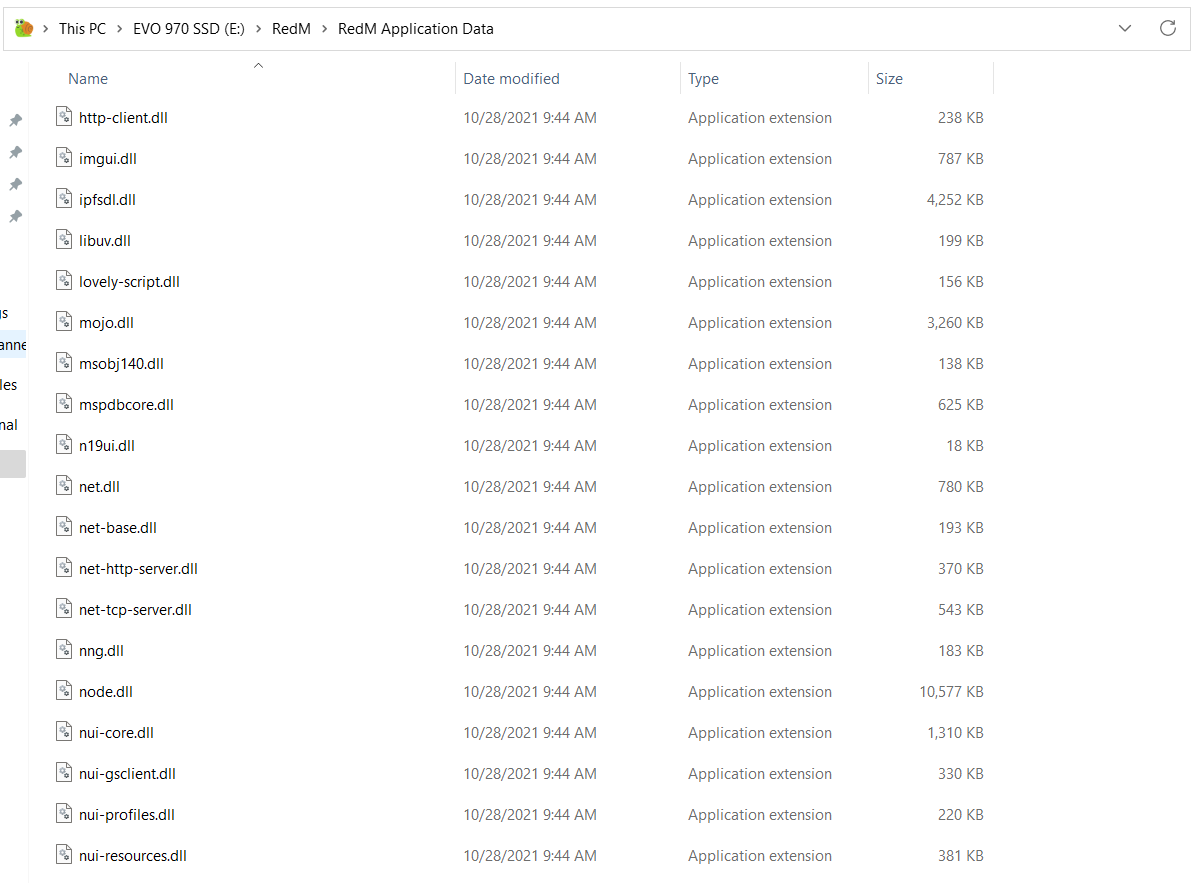The image size is (1199, 883).
Task: Select the net-base.dll file name
Action: [x=118, y=528]
